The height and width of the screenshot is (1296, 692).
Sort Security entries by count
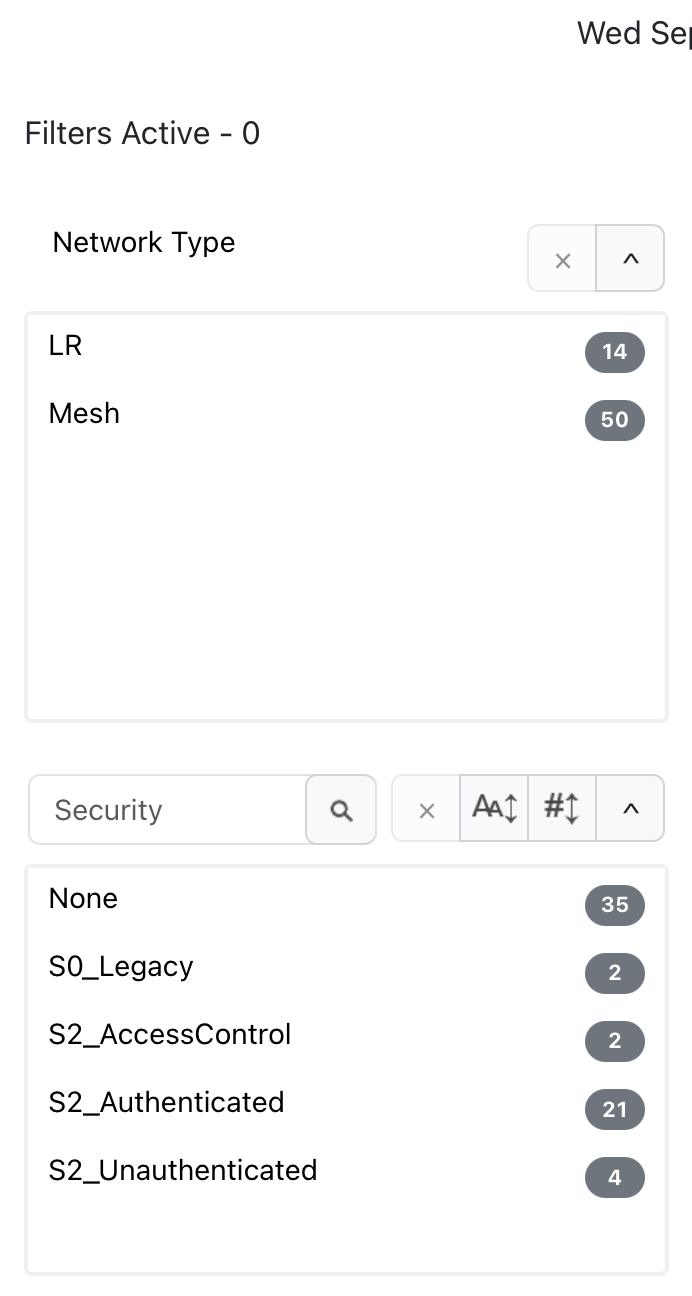(562, 809)
